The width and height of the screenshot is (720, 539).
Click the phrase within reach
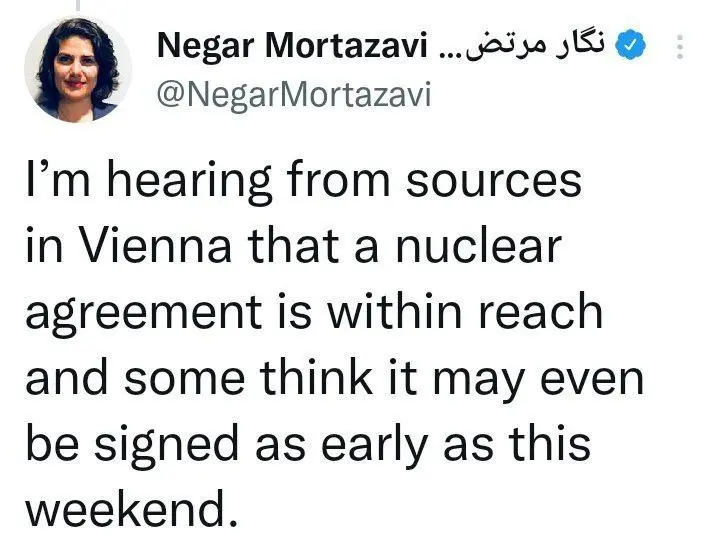point(464,311)
